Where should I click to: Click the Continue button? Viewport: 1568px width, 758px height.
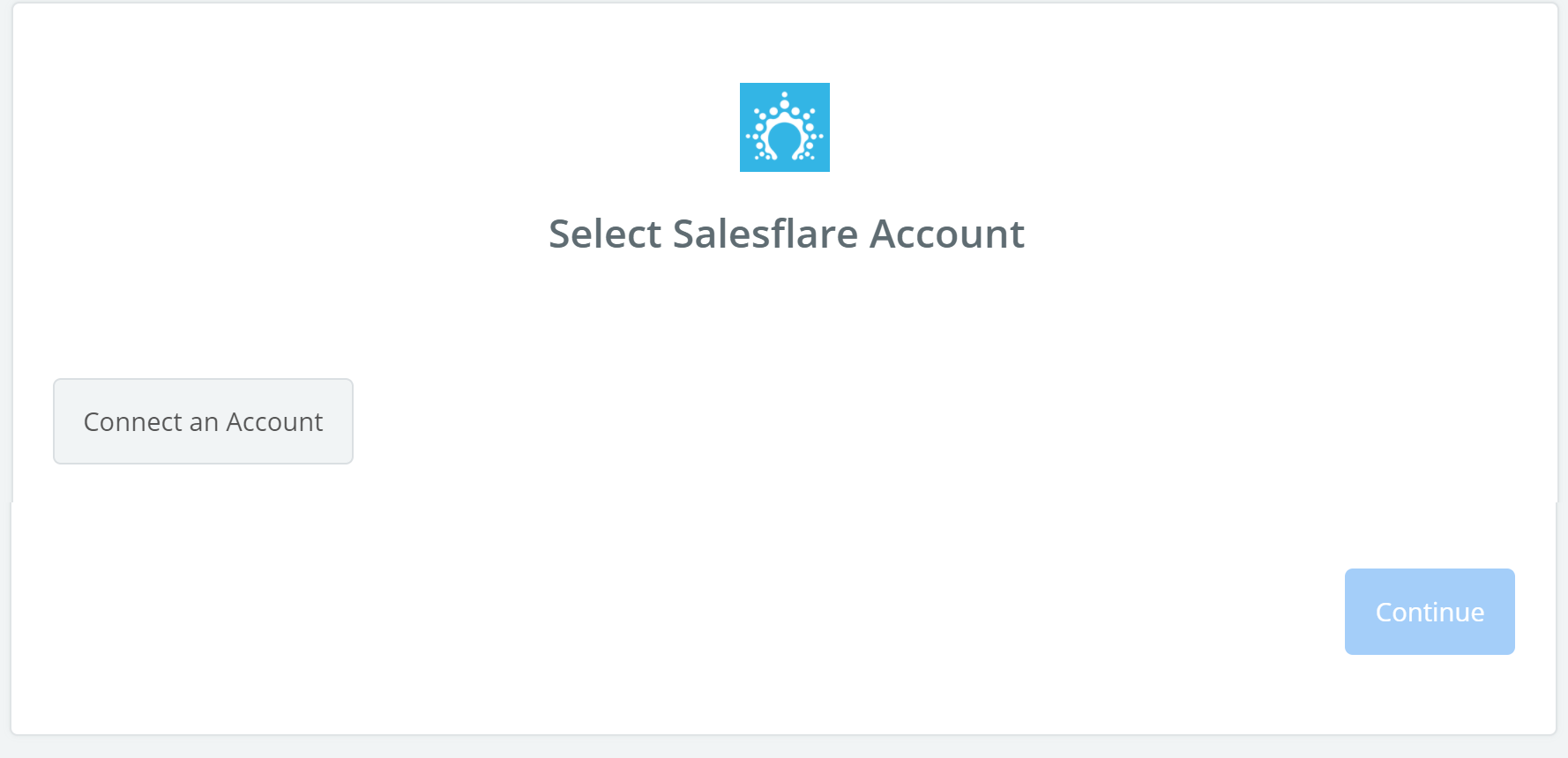pos(1430,612)
